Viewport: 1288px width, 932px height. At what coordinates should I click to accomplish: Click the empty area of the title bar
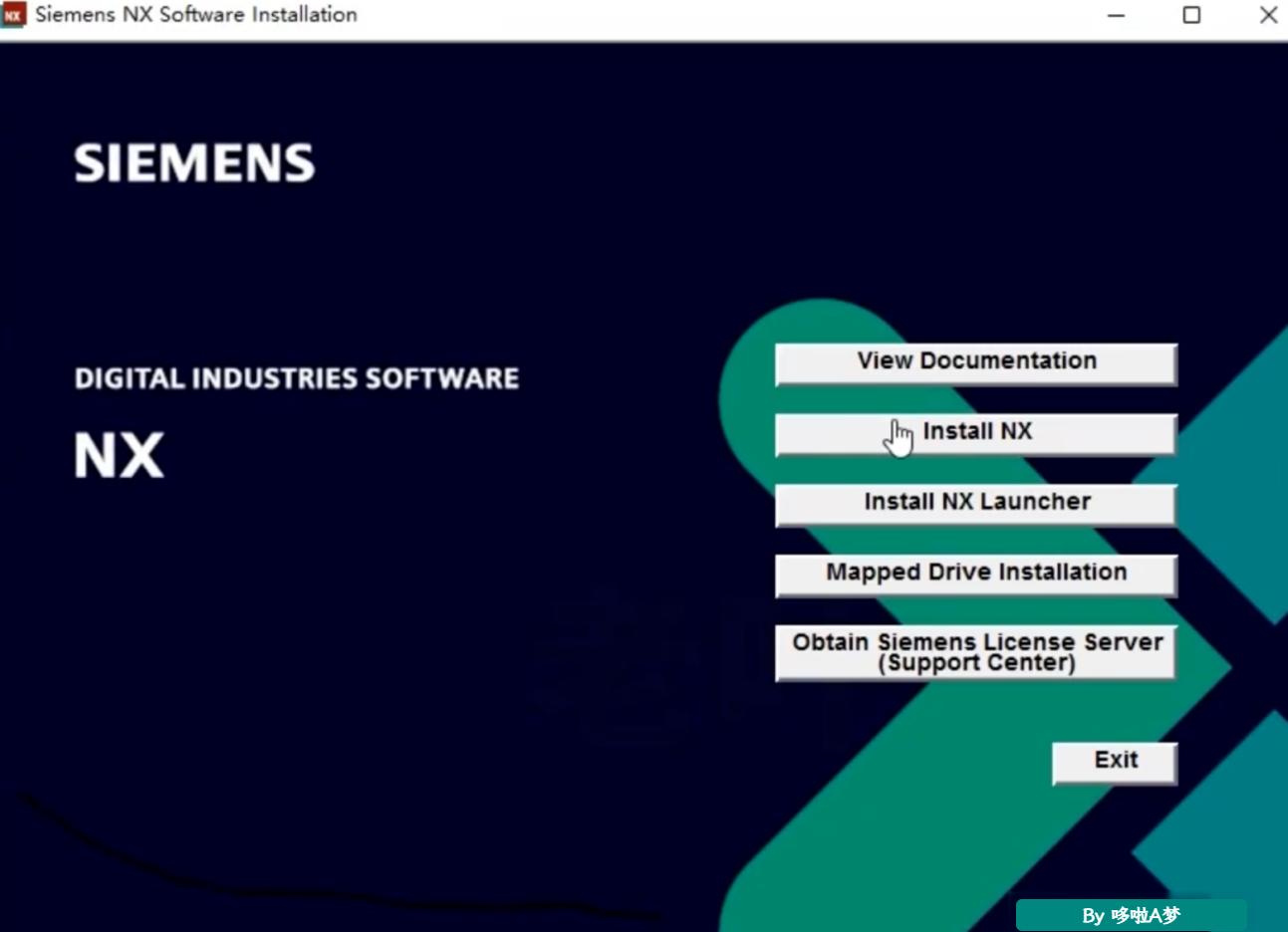(727, 15)
